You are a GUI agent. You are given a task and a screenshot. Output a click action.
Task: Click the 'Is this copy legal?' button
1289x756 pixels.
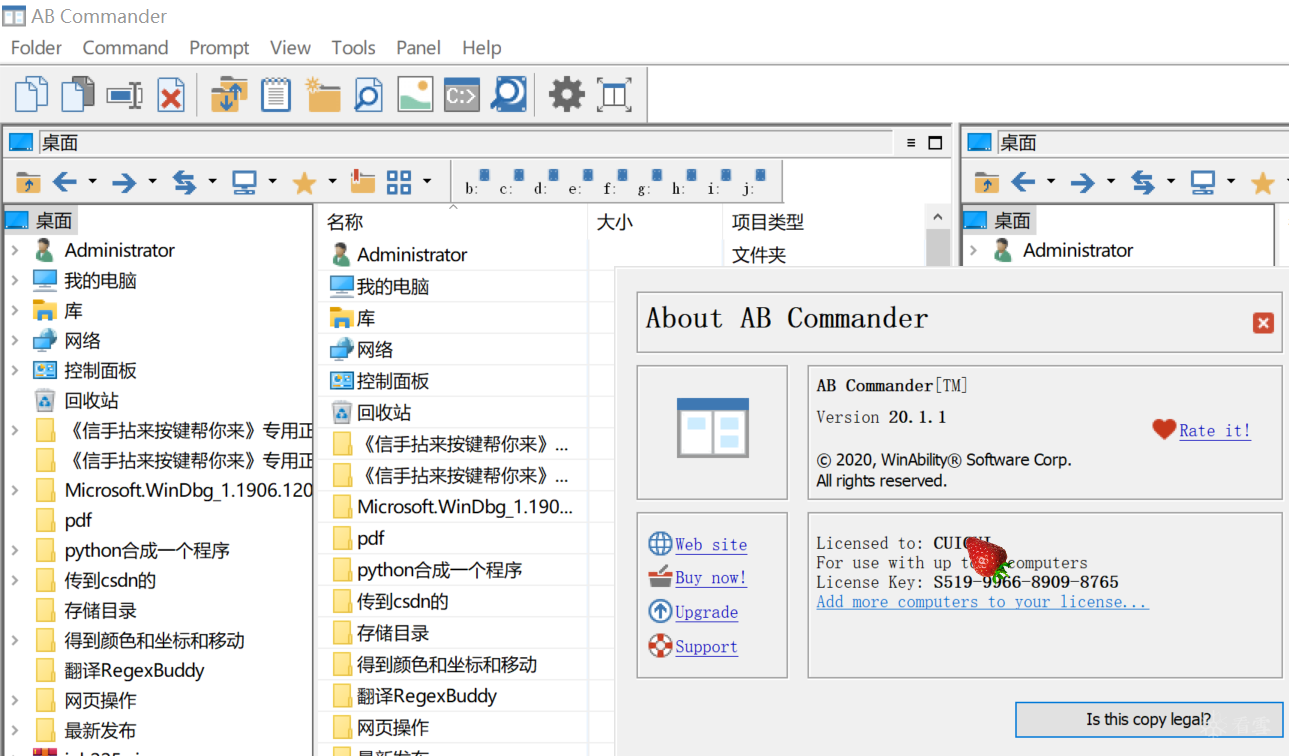(1149, 719)
